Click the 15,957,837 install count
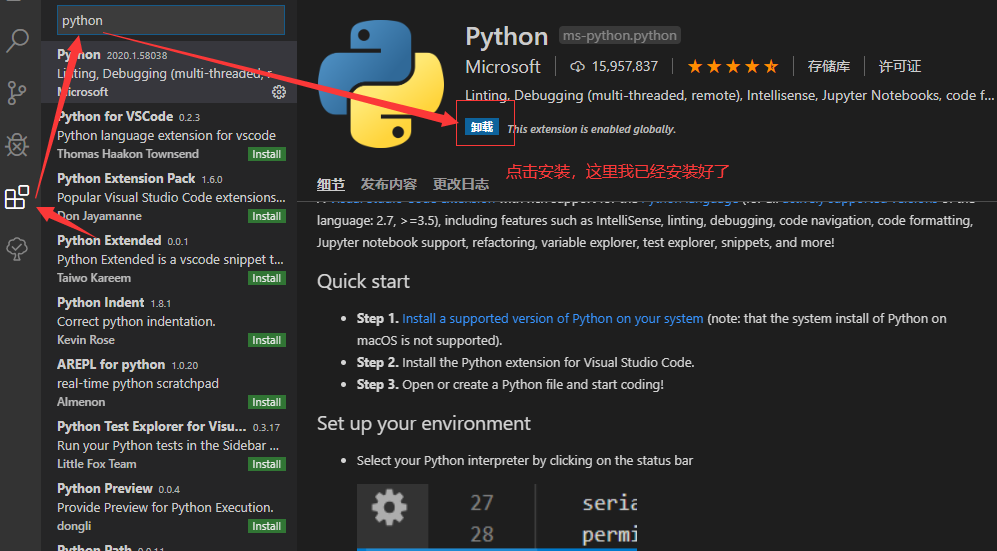Viewport: 997px width, 551px height. pos(625,66)
